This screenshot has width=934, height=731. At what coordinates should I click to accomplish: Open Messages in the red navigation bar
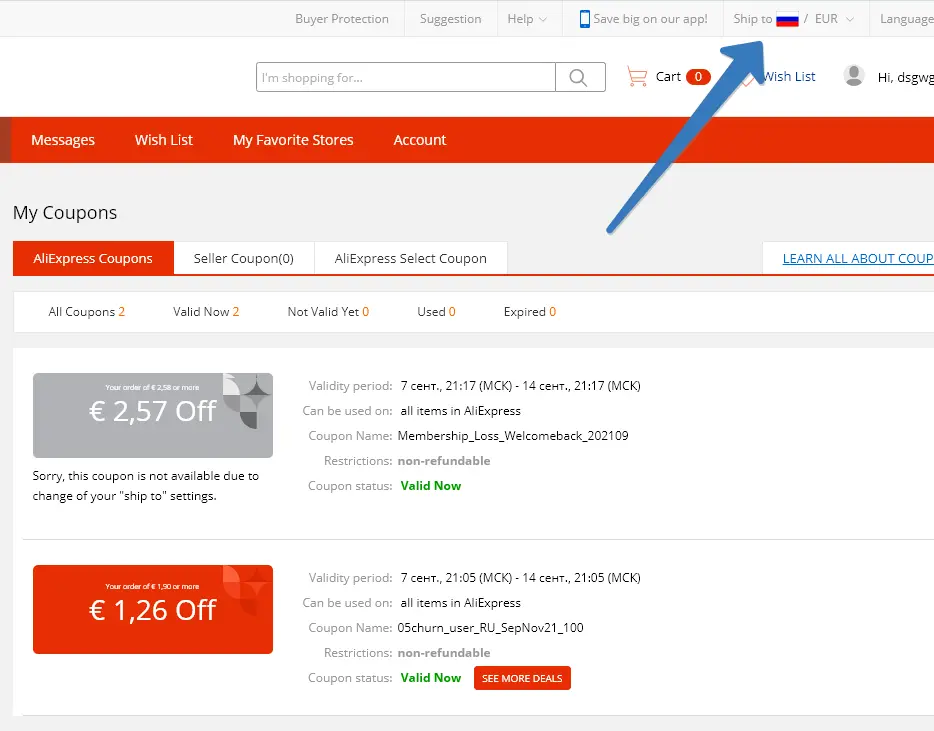(x=63, y=140)
